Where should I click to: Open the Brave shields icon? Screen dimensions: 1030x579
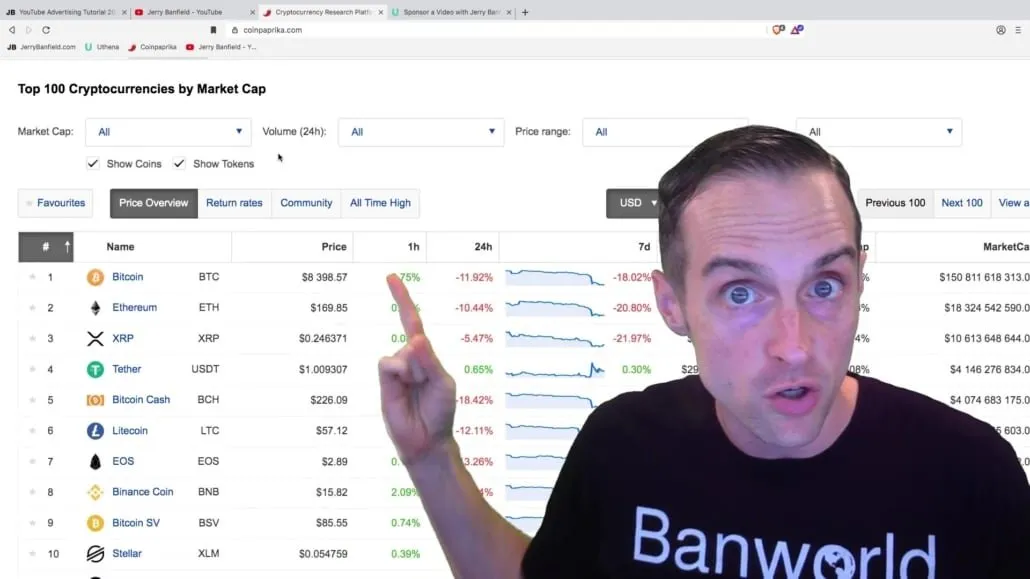[778, 30]
